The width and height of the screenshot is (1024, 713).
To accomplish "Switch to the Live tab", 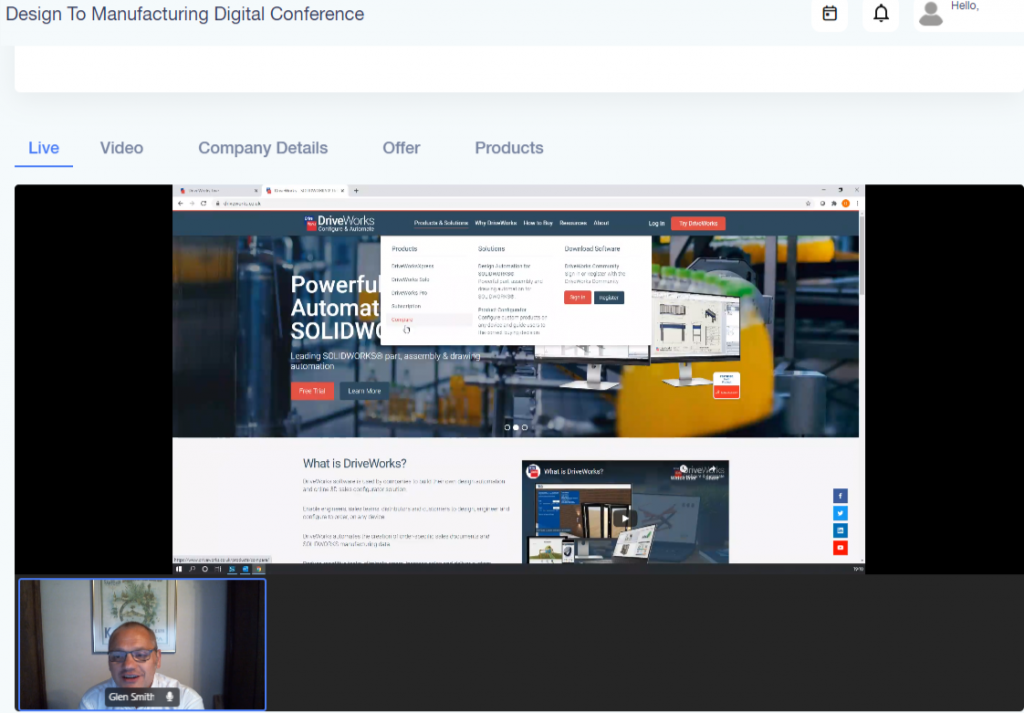I will coord(44,148).
